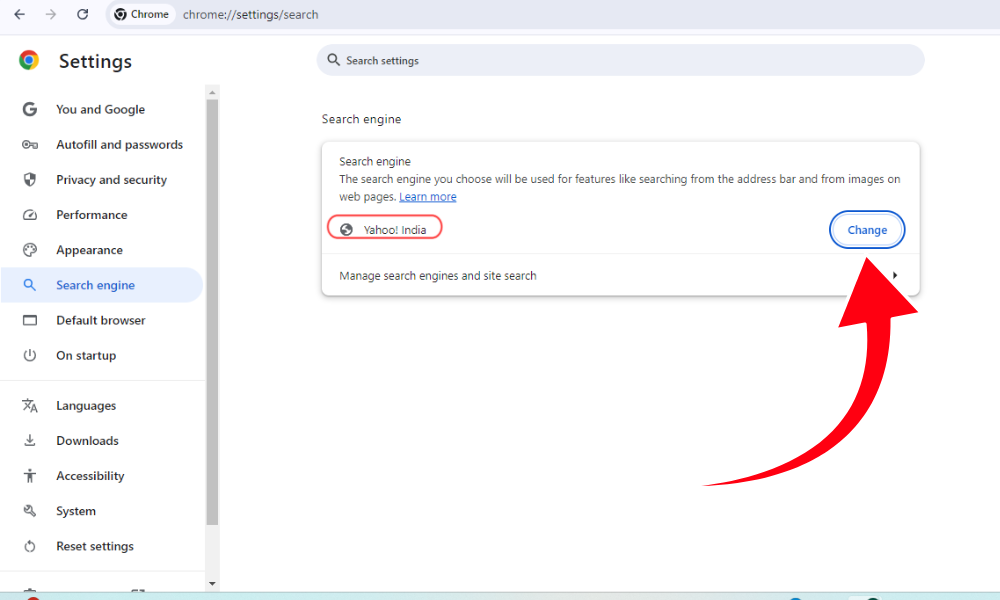The image size is (1000, 600).
Task: Click the shield icon for Privacy
Action: point(30,179)
